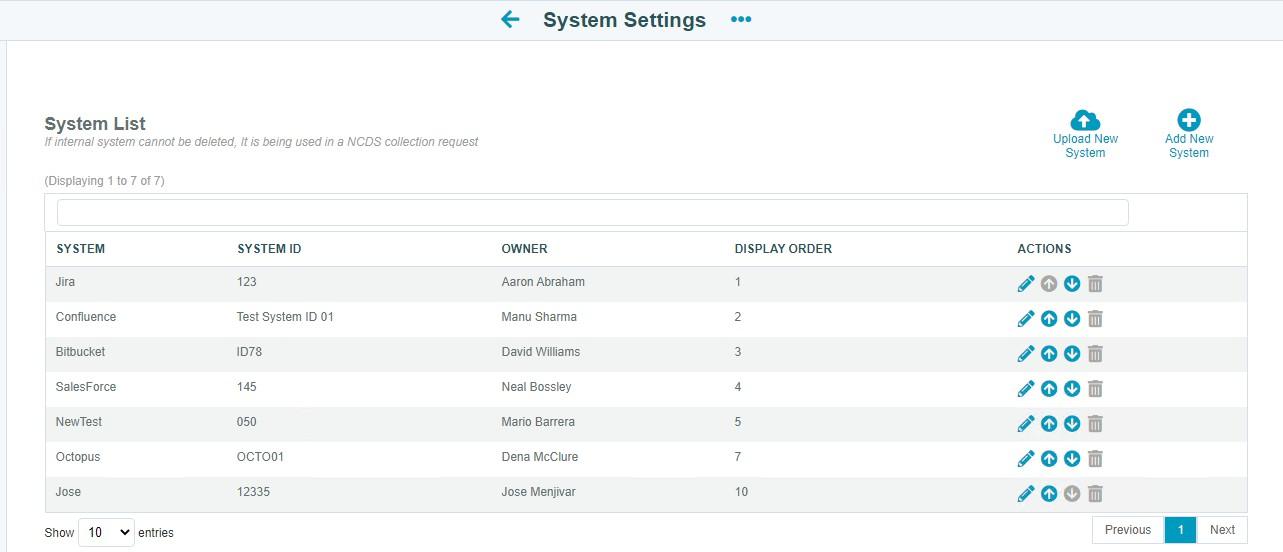Click owner Dena McClure
This screenshot has height=552, width=1283.
click(540, 457)
